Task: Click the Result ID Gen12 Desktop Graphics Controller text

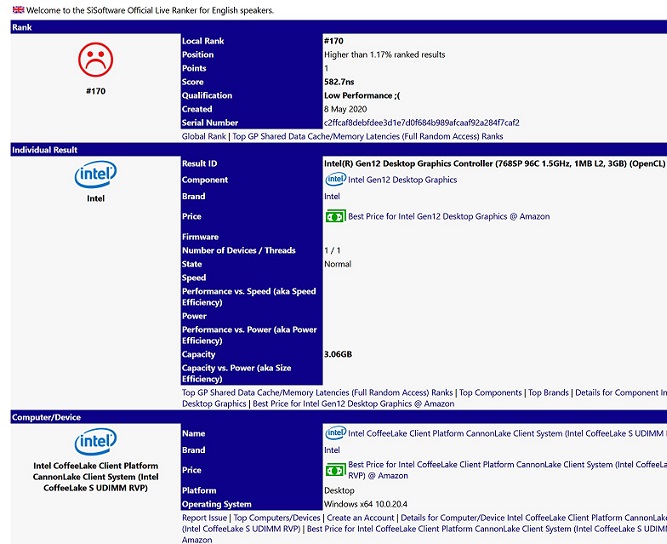Action: pos(494,164)
